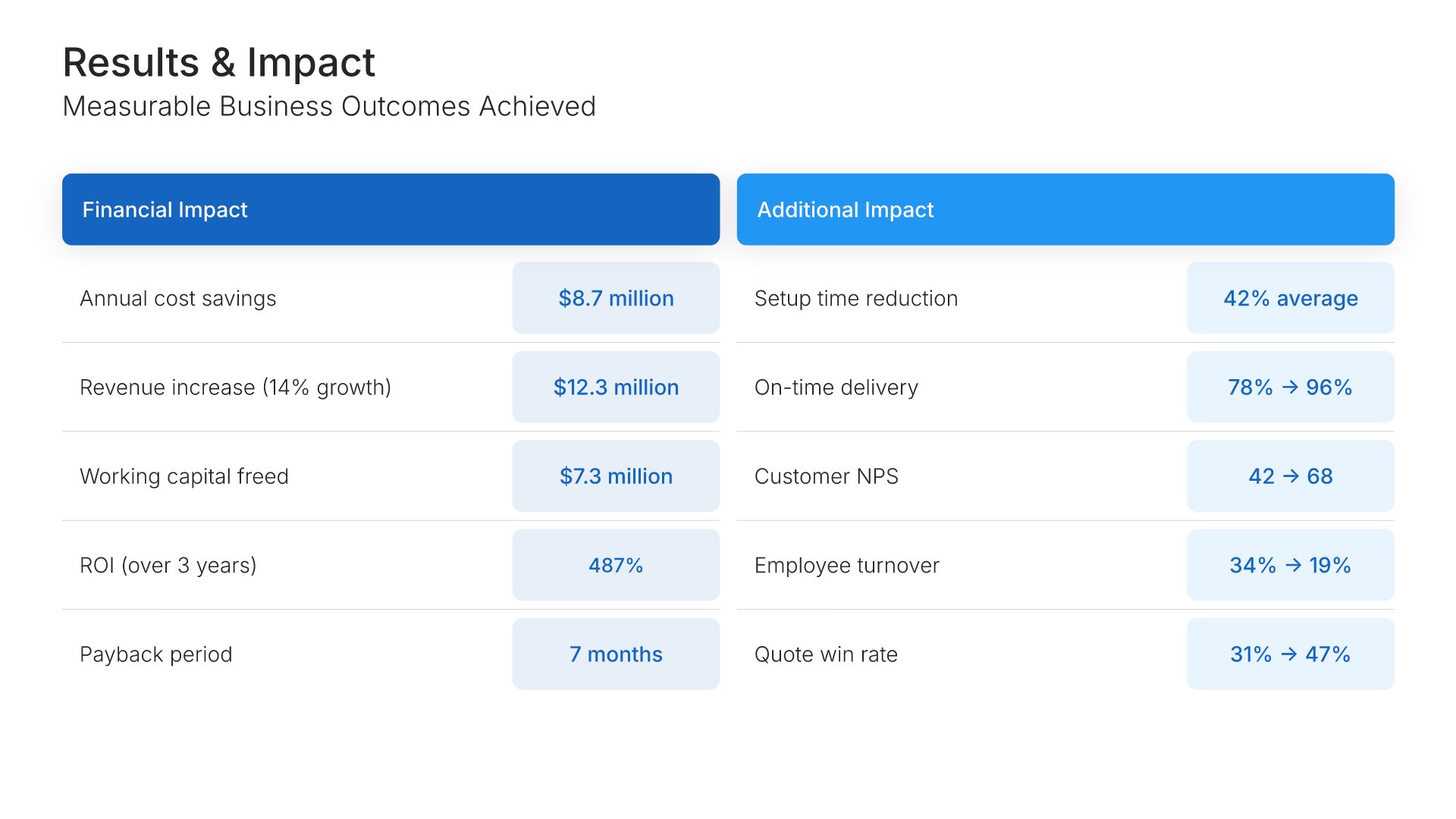This screenshot has width=1456, height=819.
Task: Click the arrow in employee turnover value
Action: 1293,565
